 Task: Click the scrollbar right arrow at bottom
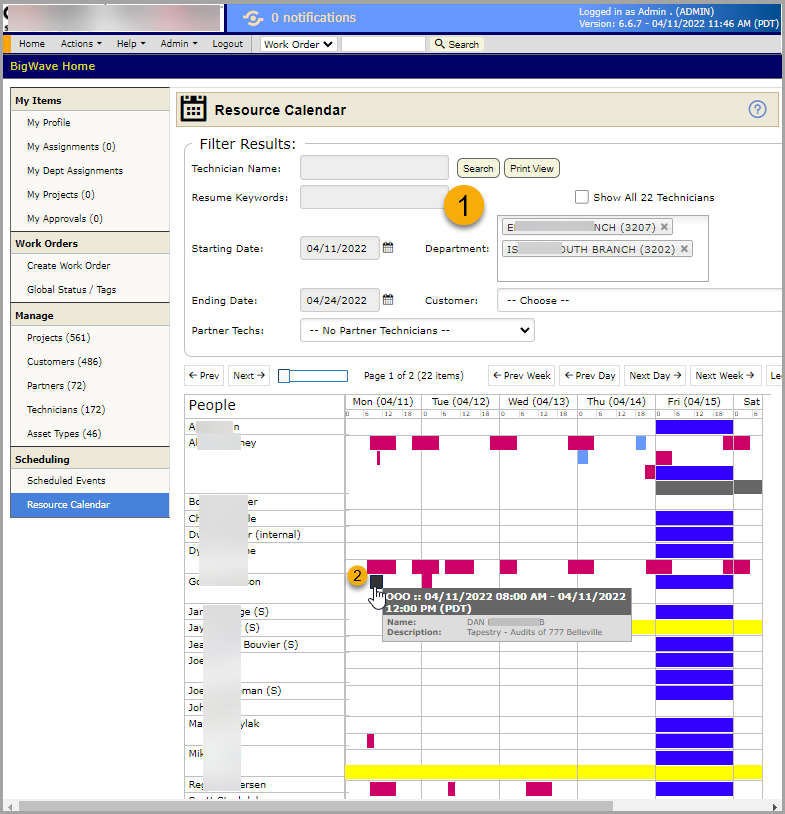[x=775, y=806]
